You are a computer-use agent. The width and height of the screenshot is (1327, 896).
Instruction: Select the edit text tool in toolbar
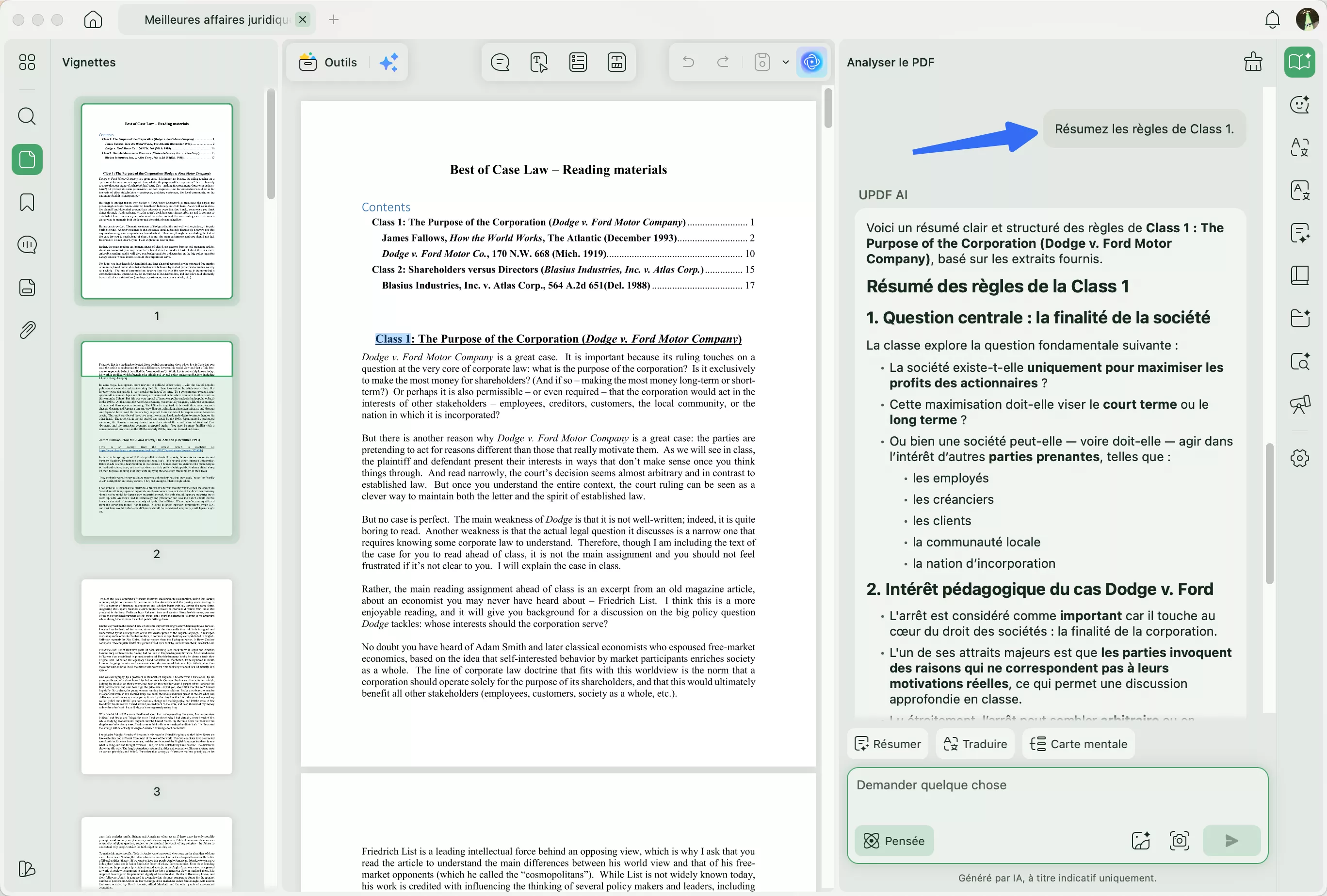point(539,62)
